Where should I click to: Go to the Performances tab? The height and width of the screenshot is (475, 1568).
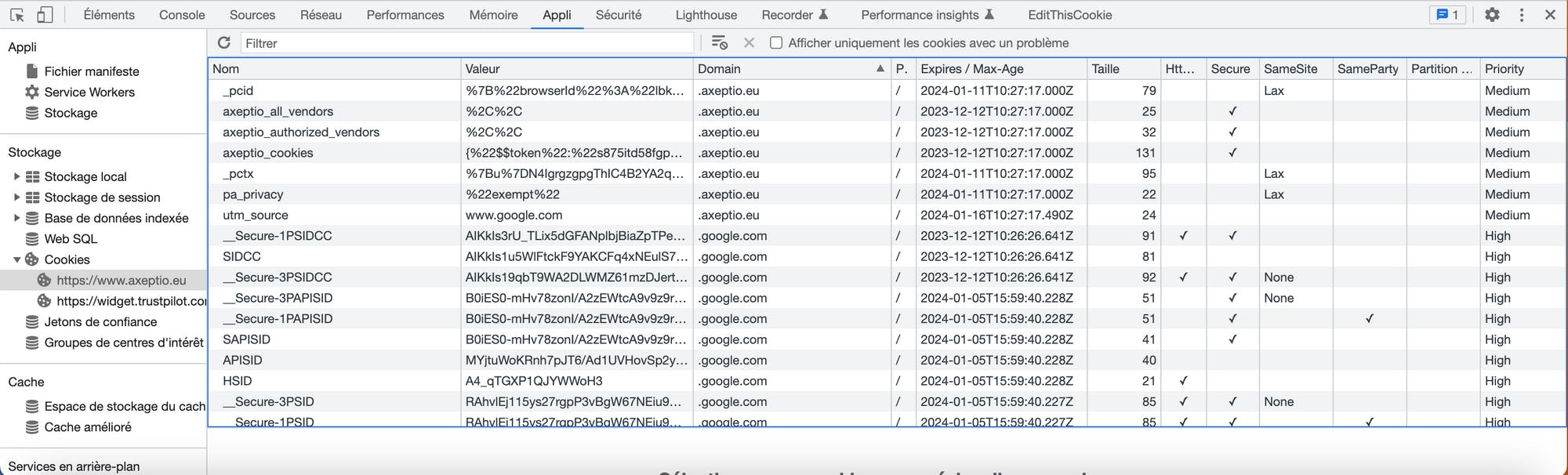405,15
